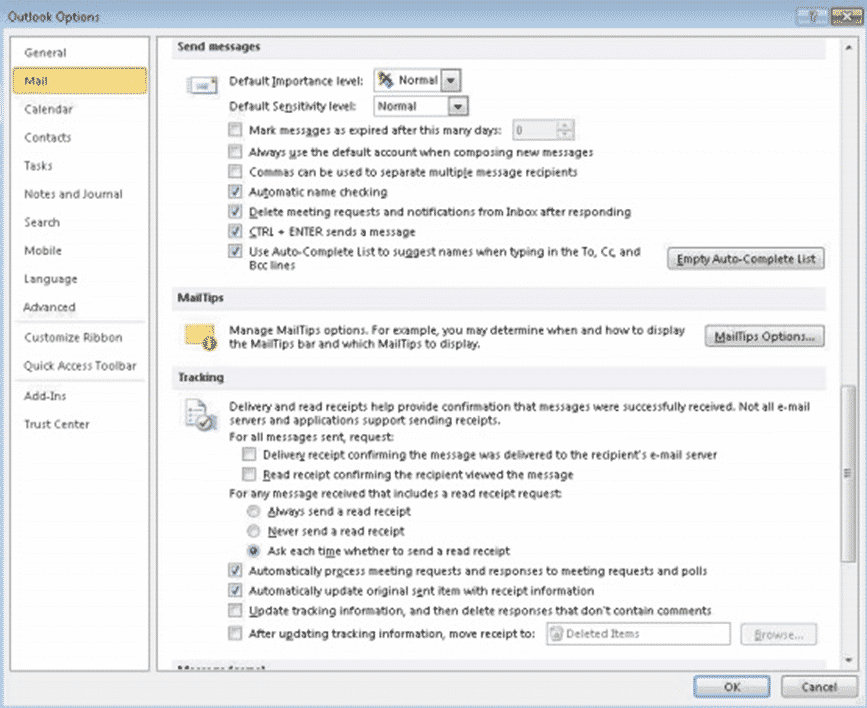Click the MailTips yellow note icon
The height and width of the screenshot is (708, 867).
point(201,336)
